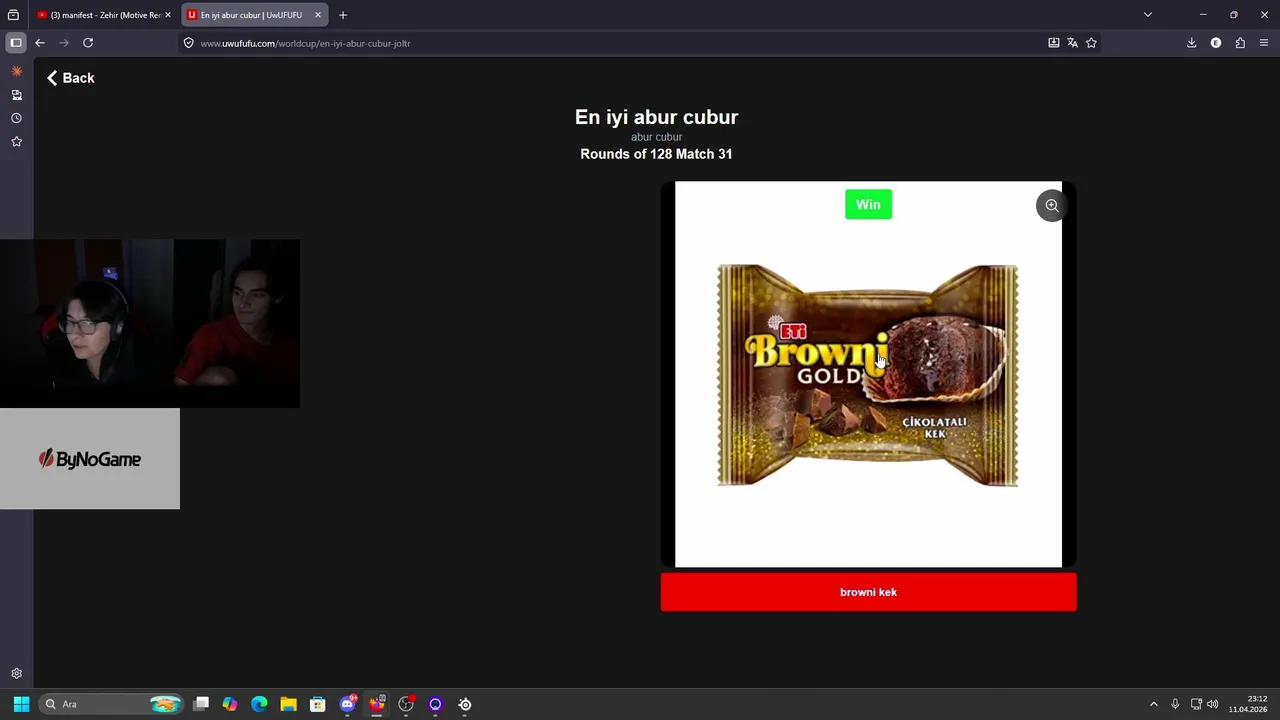Screen dimensions: 1280x720
Task: Reload the current page
Action: coord(88,43)
